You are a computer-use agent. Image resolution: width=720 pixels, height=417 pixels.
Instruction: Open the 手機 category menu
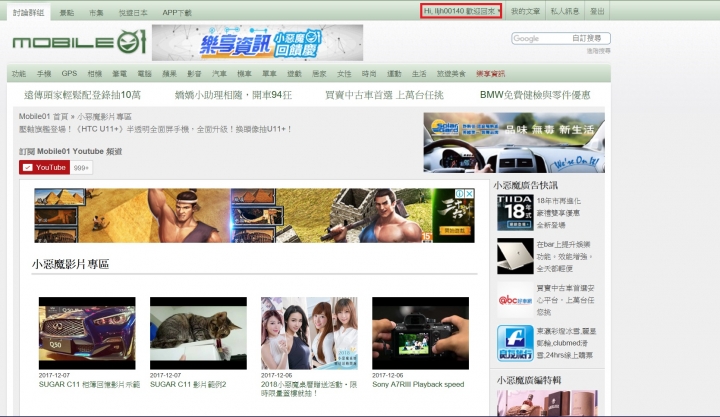coord(44,73)
